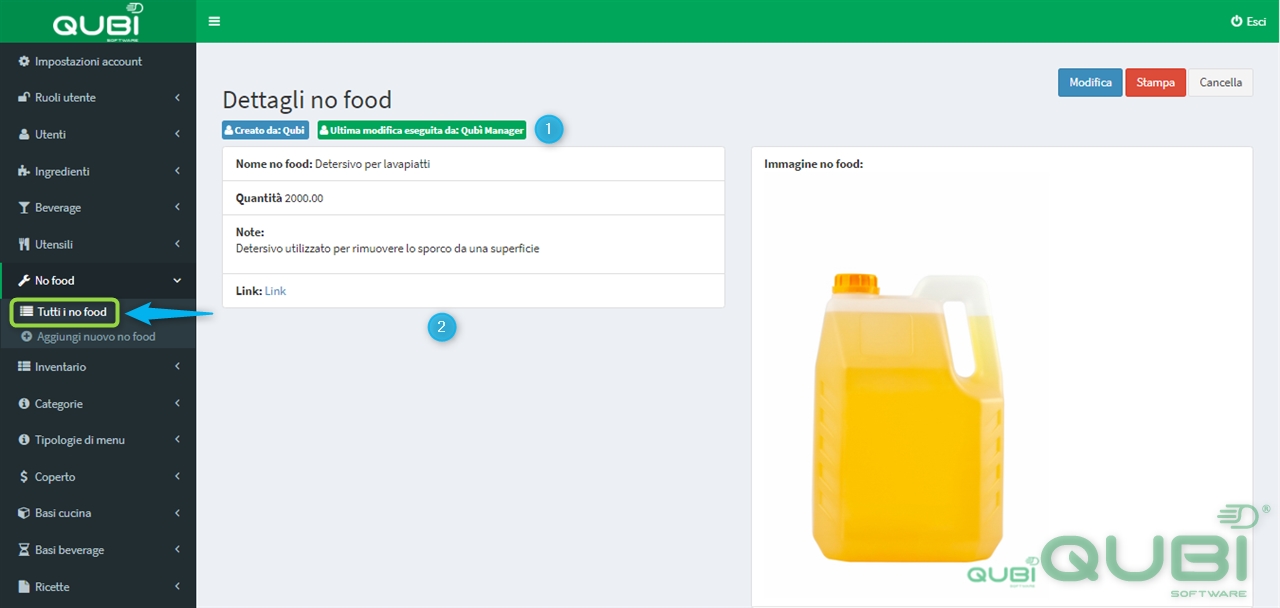This screenshot has height=608, width=1280.
Task: Expand the Categorie chevron
Action: click(x=177, y=404)
